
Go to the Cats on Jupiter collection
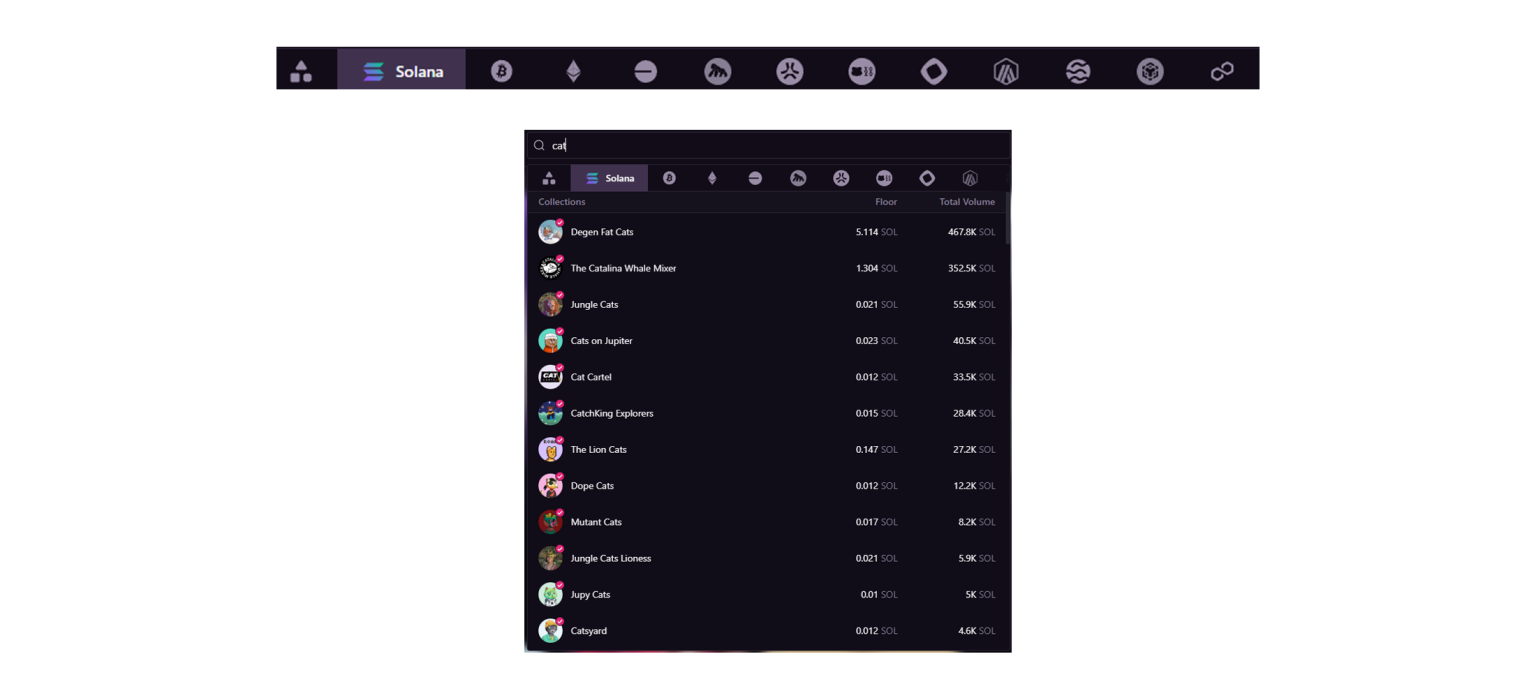[766, 341]
